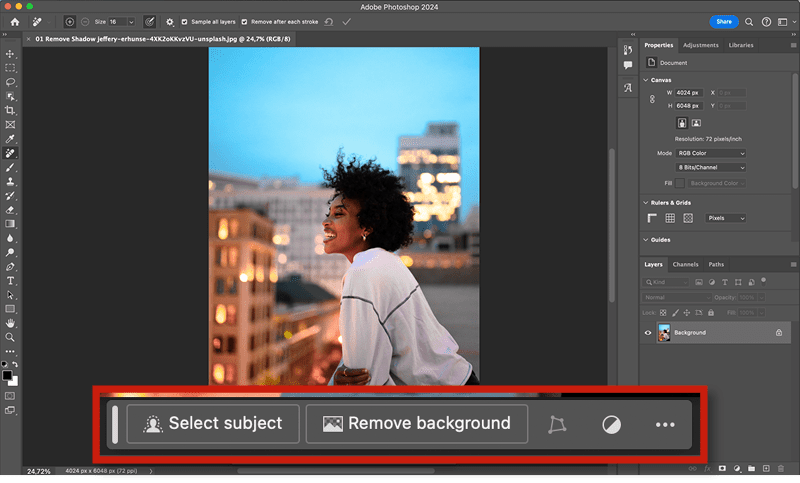
Task: Toggle the rulers icon in Rulers & Grids
Action: 652,218
